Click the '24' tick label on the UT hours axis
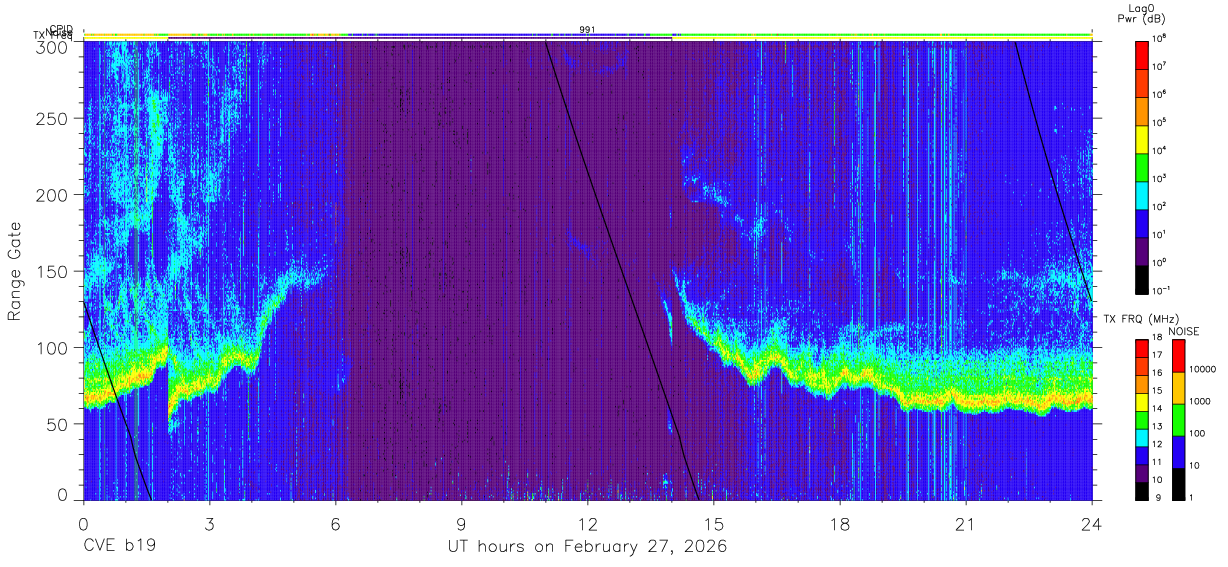Screen dimensions: 1228x567 tap(1092, 524)
